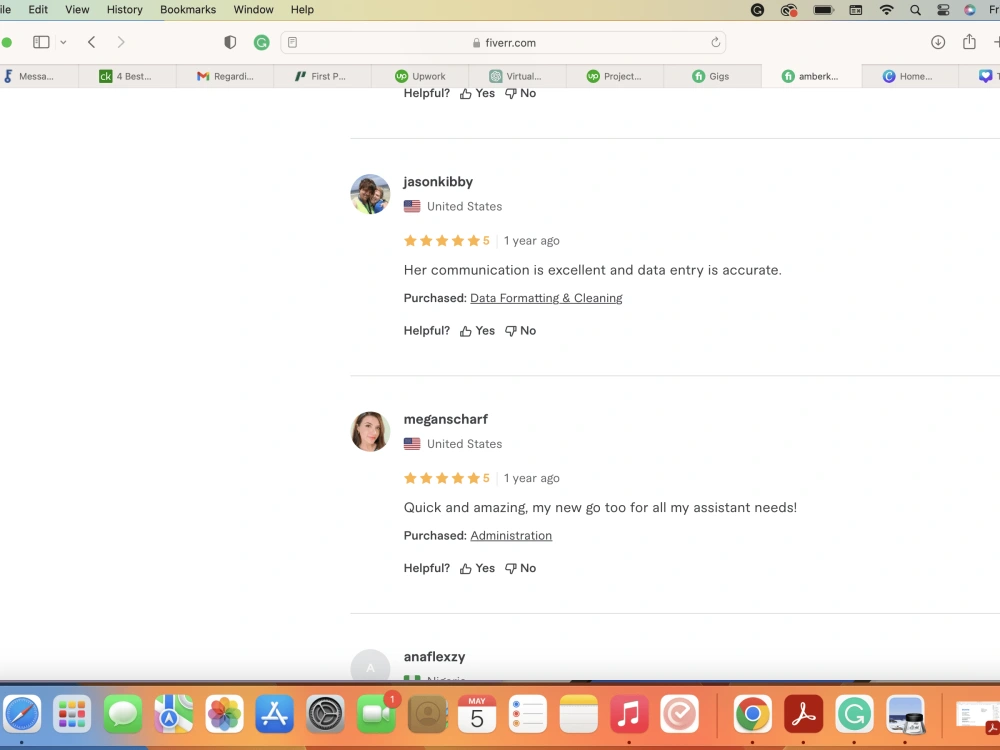Image resolution: width=1000 pixels, height=750 pixels.
Task: Open Adobe Acrobat from the Dock
Action: tap(802, 714)
